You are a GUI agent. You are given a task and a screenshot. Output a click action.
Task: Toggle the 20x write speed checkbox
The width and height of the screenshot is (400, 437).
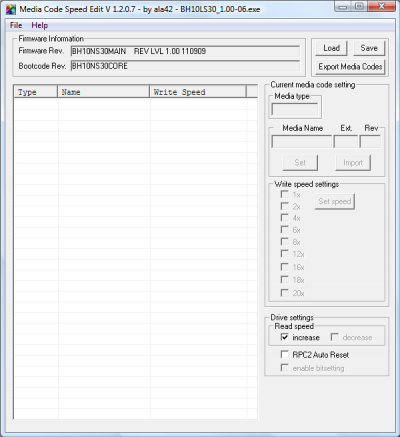coord(285,293)
